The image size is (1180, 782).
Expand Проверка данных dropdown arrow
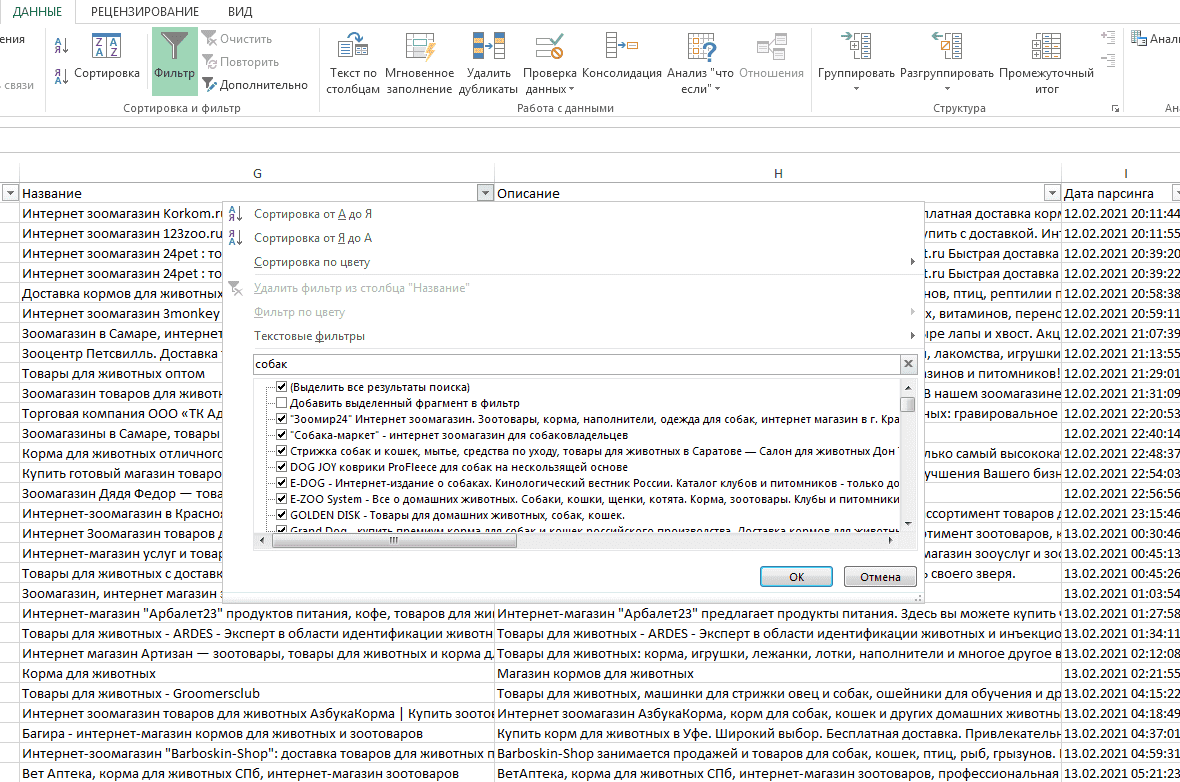click(x=571, y=90)
